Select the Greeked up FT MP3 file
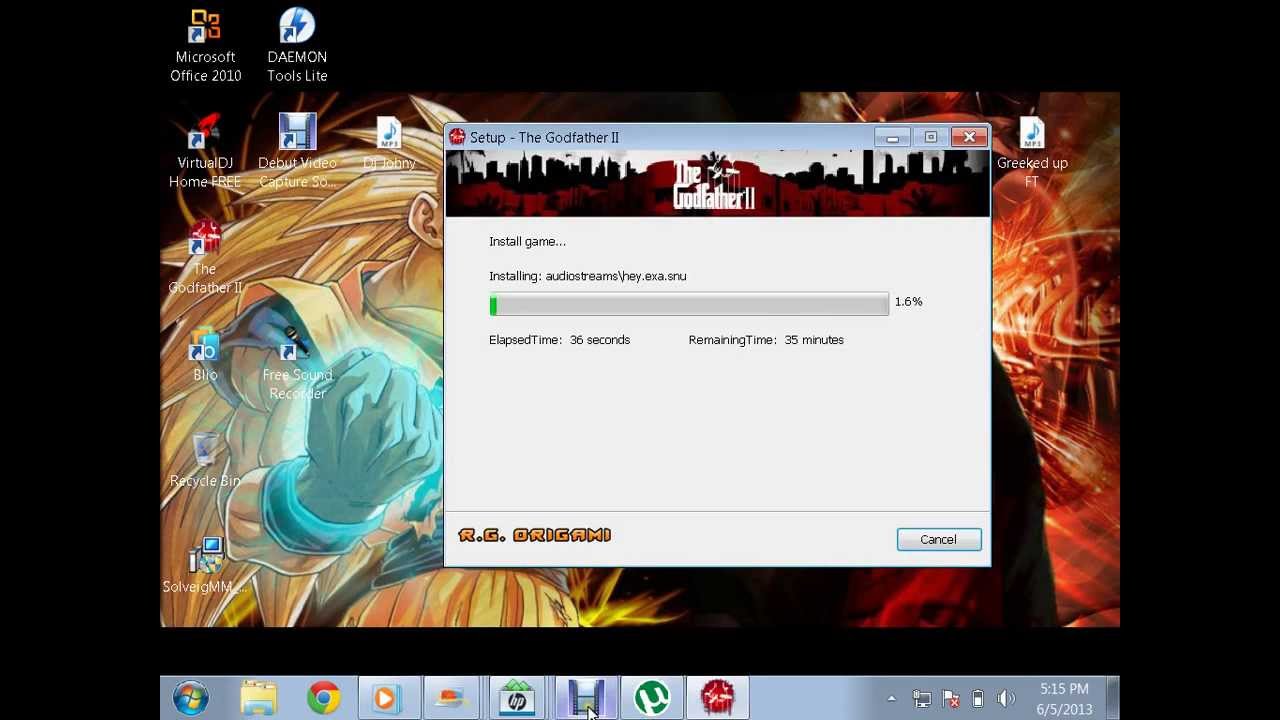Viewport: 1280px width, 720px height. pyautogui.click(x=1032, y=152)
